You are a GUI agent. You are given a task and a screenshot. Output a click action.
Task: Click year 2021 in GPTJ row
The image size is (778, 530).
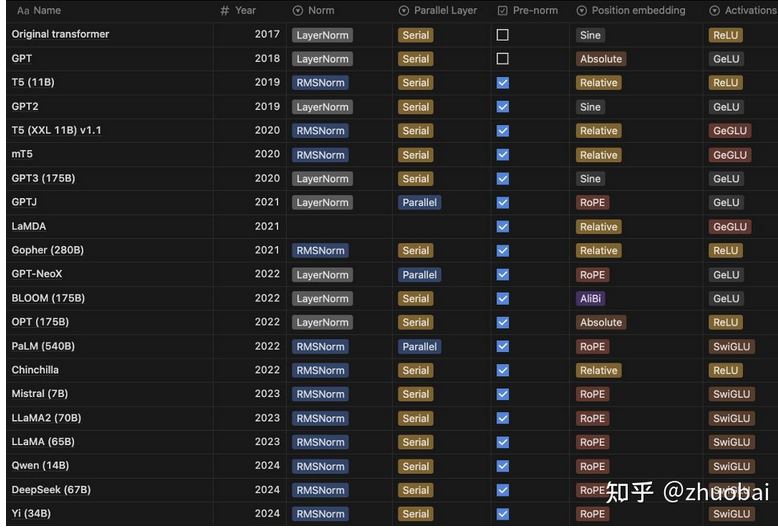267,202
